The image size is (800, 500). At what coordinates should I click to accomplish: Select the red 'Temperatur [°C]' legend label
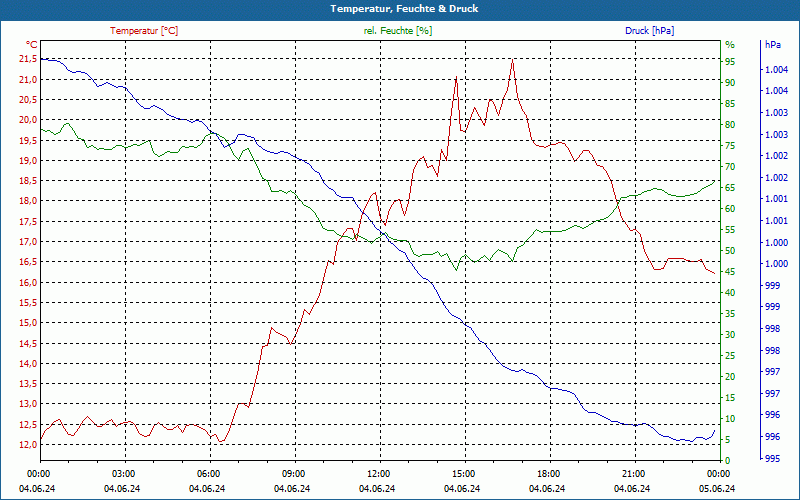[144, 31]
